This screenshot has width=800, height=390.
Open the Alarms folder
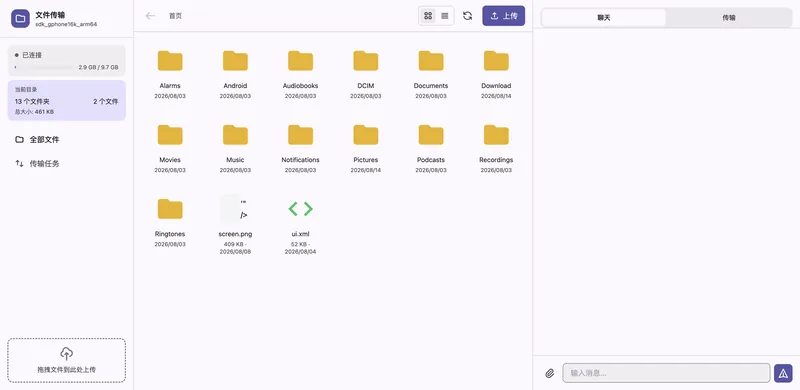170,61
